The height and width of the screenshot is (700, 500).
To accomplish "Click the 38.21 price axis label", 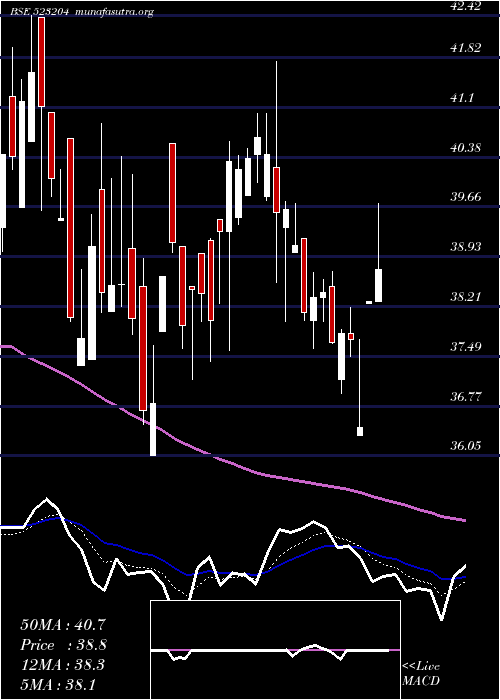I will click(x=465, y=296).
